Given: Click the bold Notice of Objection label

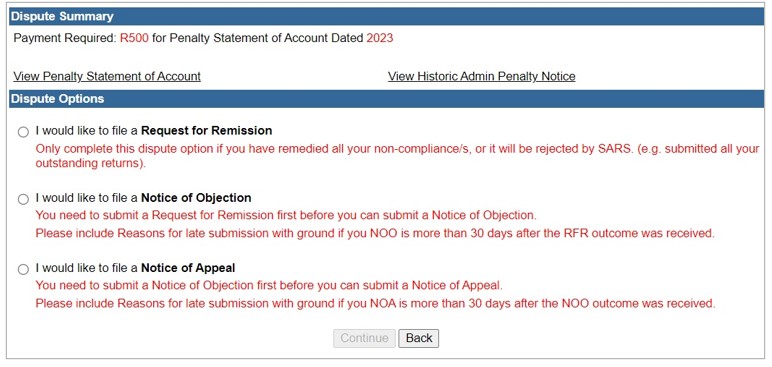Looking at the screenshot, I should (x=196, y=198).
